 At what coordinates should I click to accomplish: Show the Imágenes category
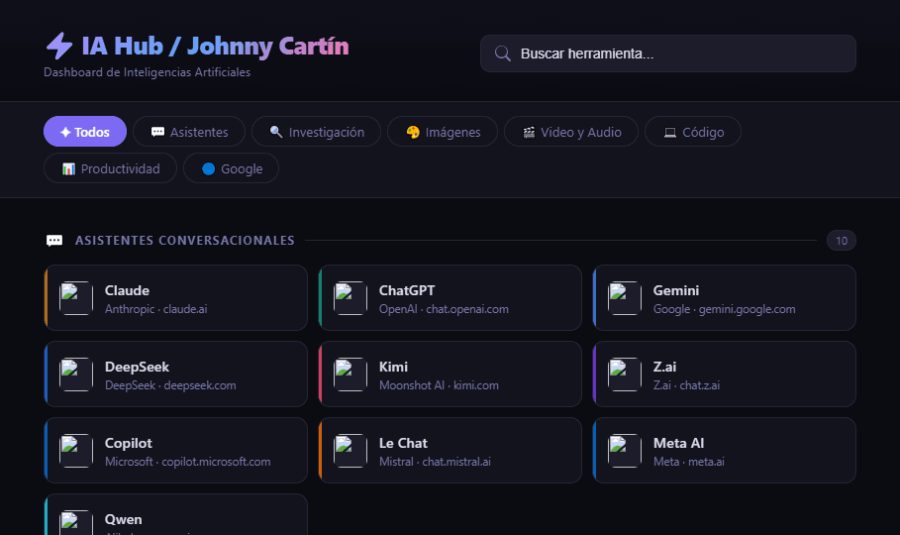pos(443,131)
